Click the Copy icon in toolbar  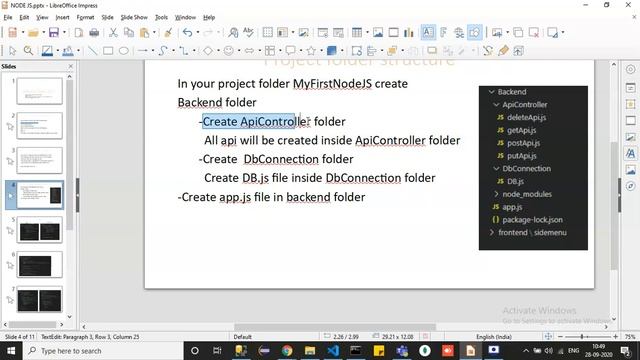tap(129, 32)
